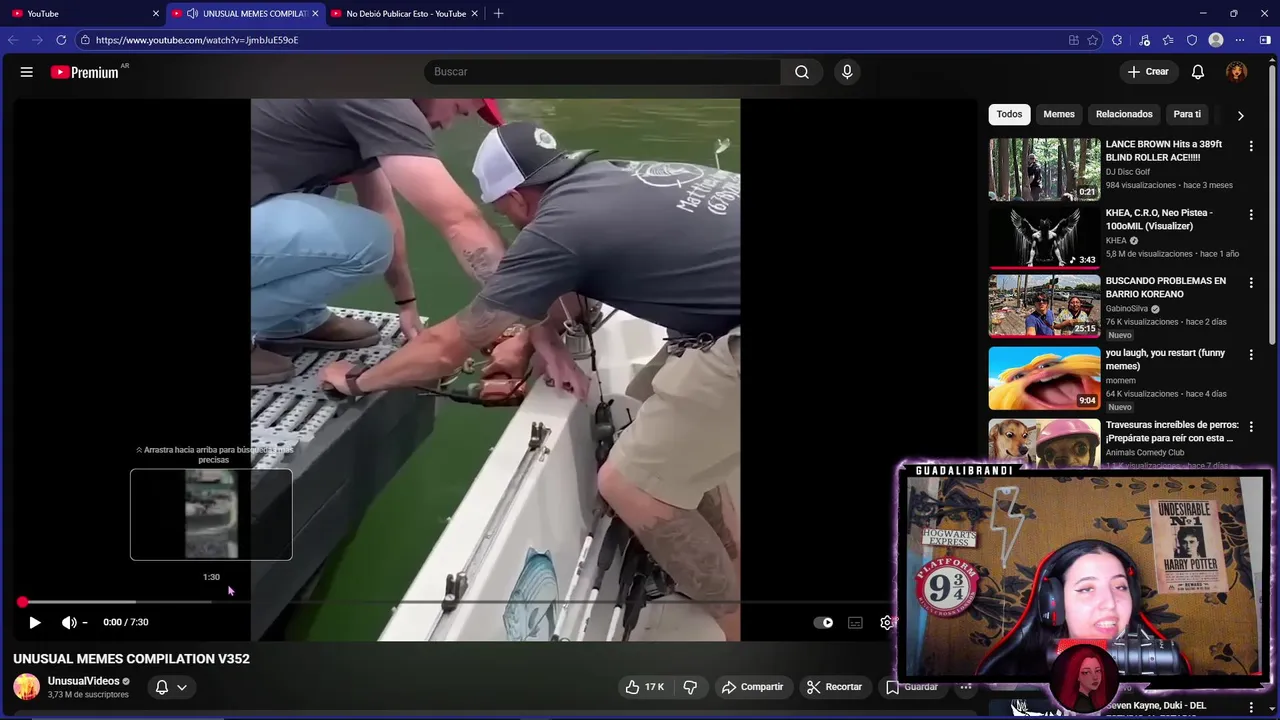Click the red playhead scrubber dot
Viewport: 1280px width, 720px height.
[x=22, y=602]
